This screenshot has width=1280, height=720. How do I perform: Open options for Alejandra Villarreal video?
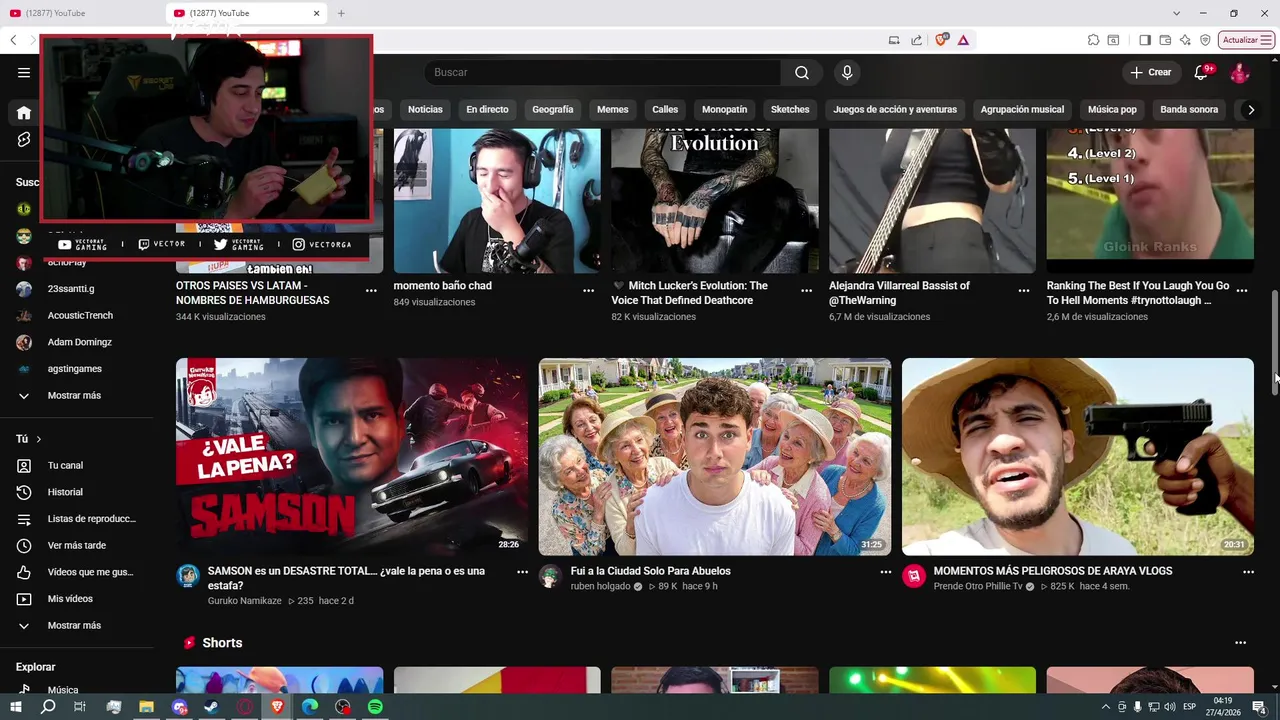click(1023, 290)
